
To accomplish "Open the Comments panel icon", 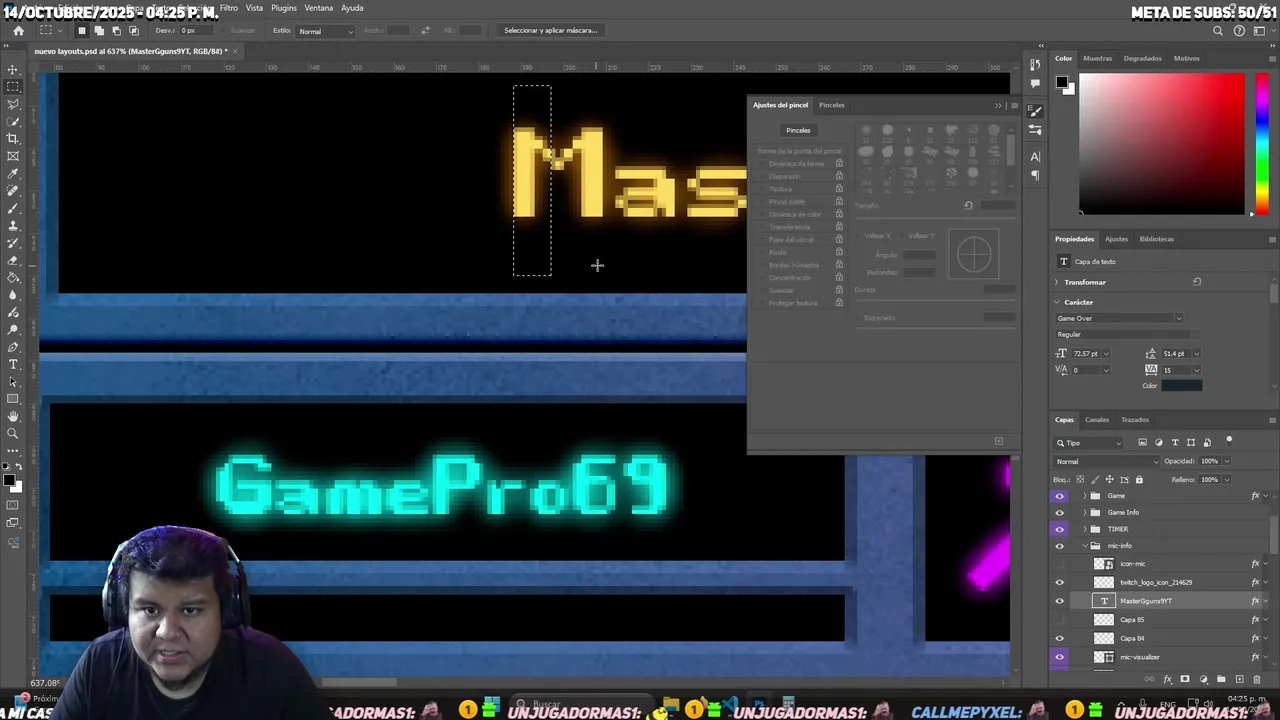I will point(1035,83).
